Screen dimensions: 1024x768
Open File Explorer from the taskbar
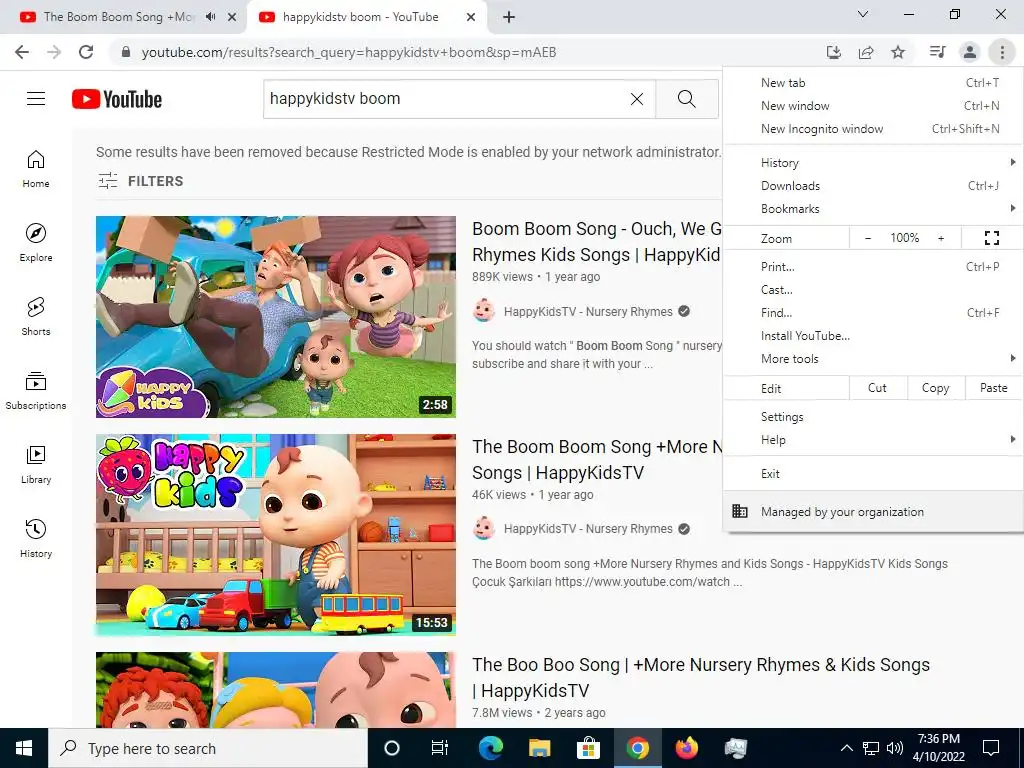coord(539,748)
